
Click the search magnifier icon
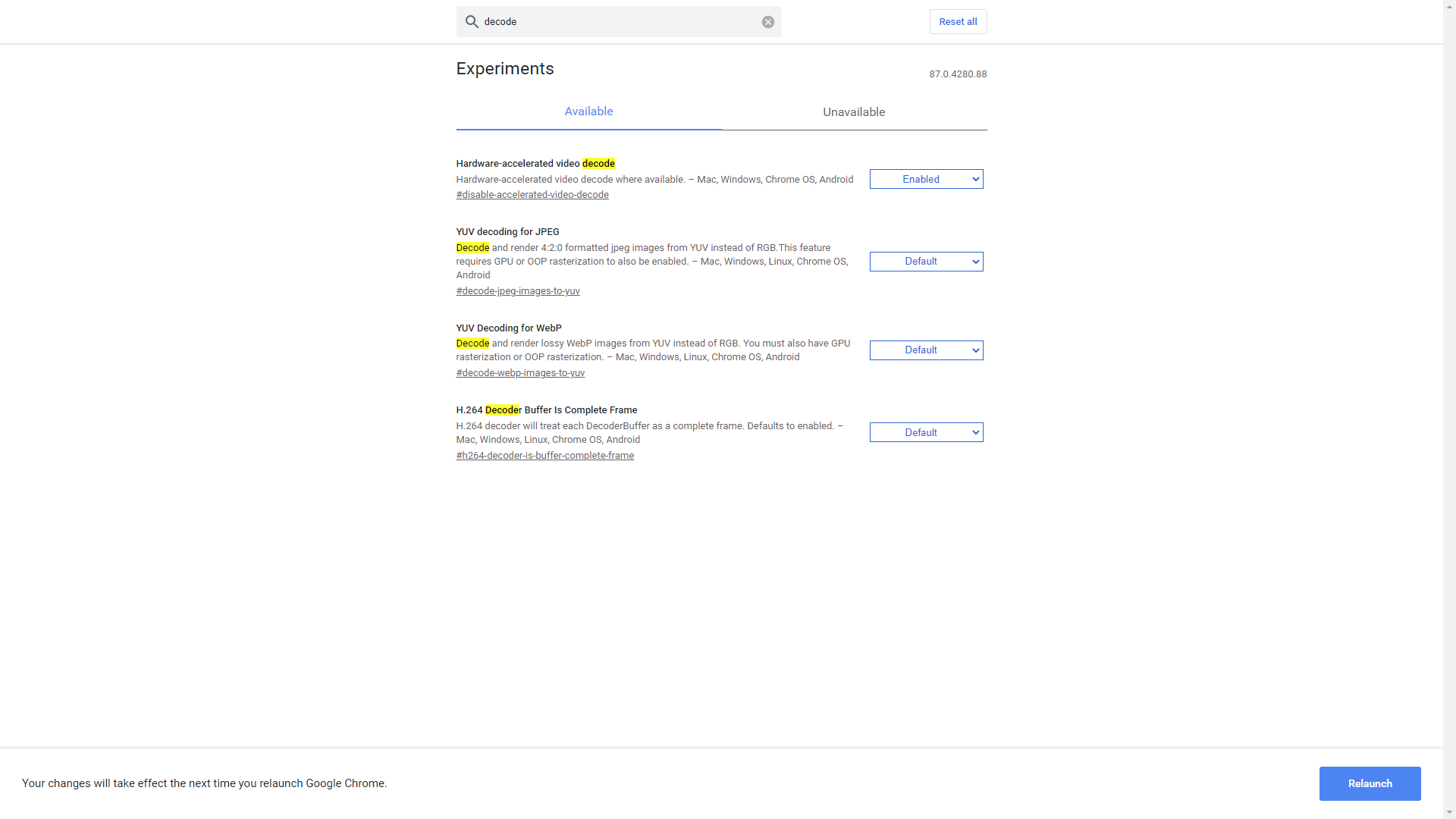[471, 22]
